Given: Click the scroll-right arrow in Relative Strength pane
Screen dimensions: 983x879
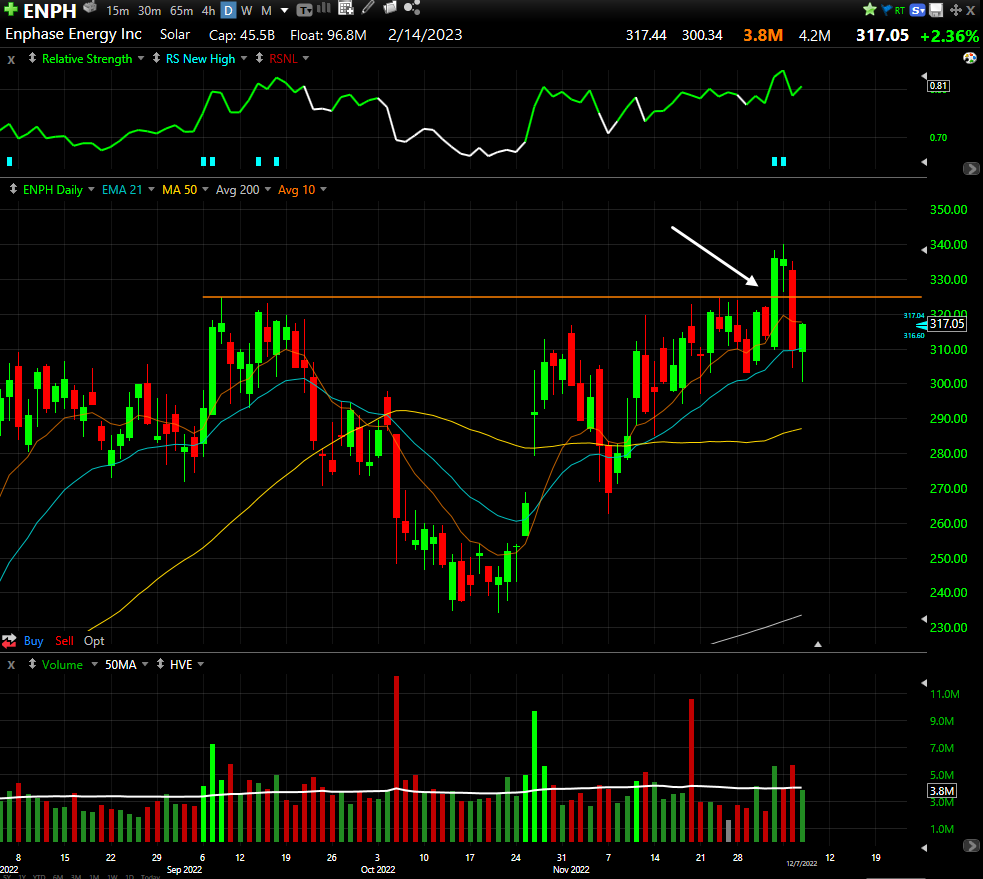Looking at the screenshot, I should coord(970,168).
